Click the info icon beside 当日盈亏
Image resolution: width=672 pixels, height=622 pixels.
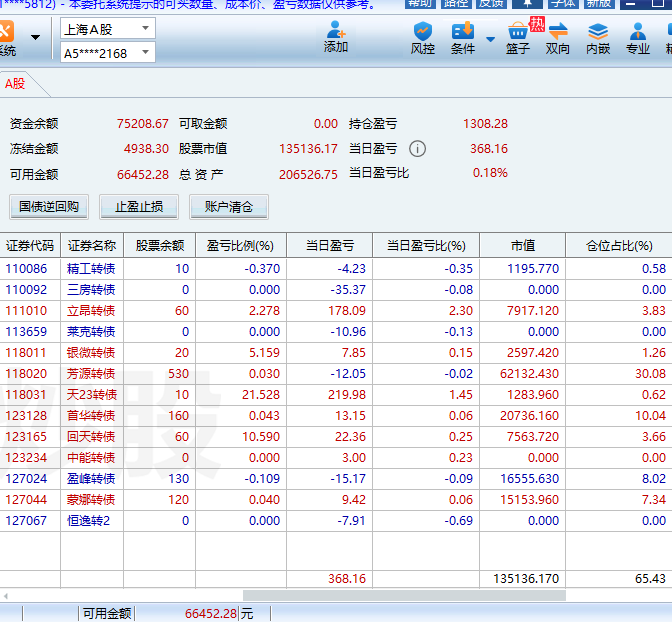(417, 149)
